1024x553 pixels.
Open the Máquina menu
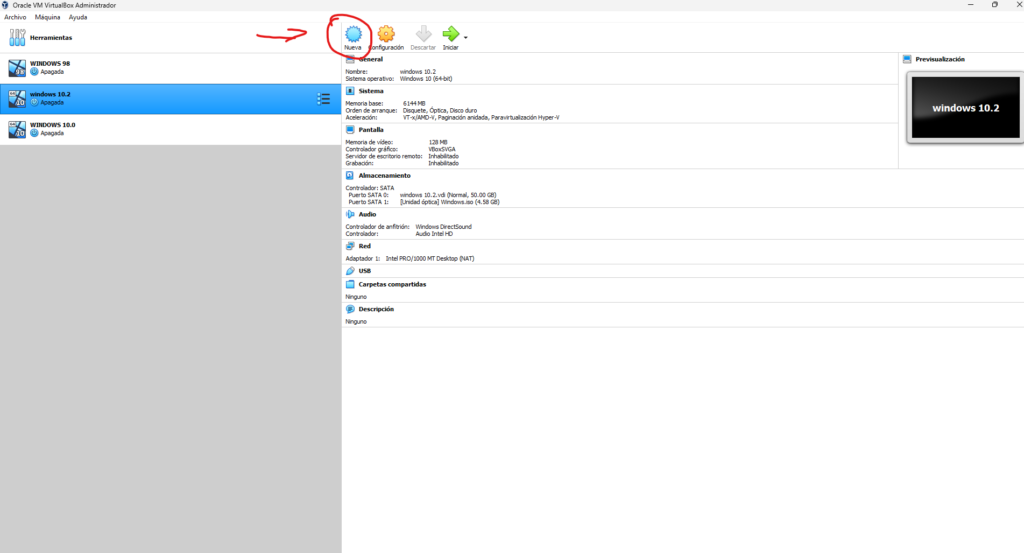(46, 17)
